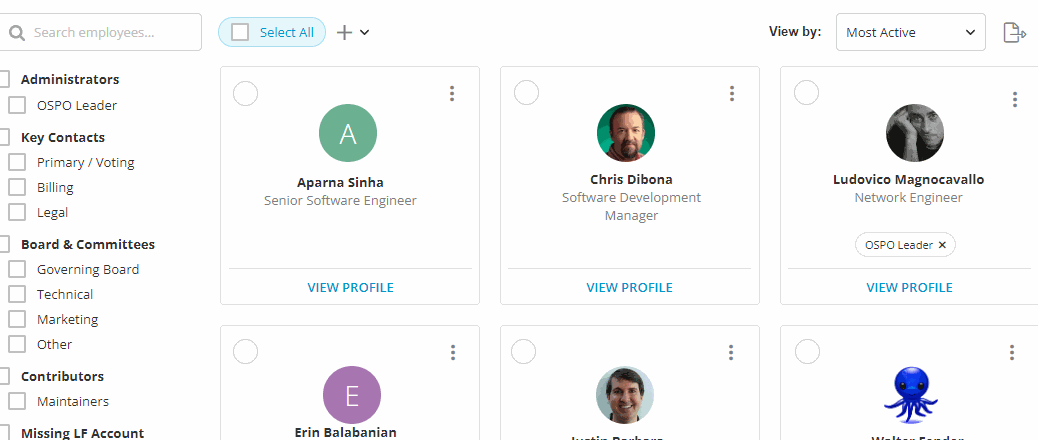Select Aparna Sinha's card radio circle

tap(245, 93)
